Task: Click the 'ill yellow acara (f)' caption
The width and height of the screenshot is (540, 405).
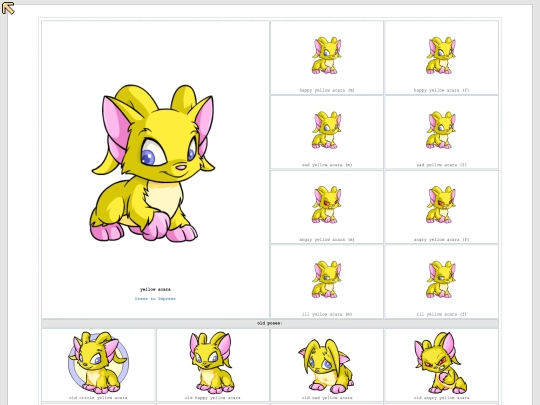Action: pos(442,314)
